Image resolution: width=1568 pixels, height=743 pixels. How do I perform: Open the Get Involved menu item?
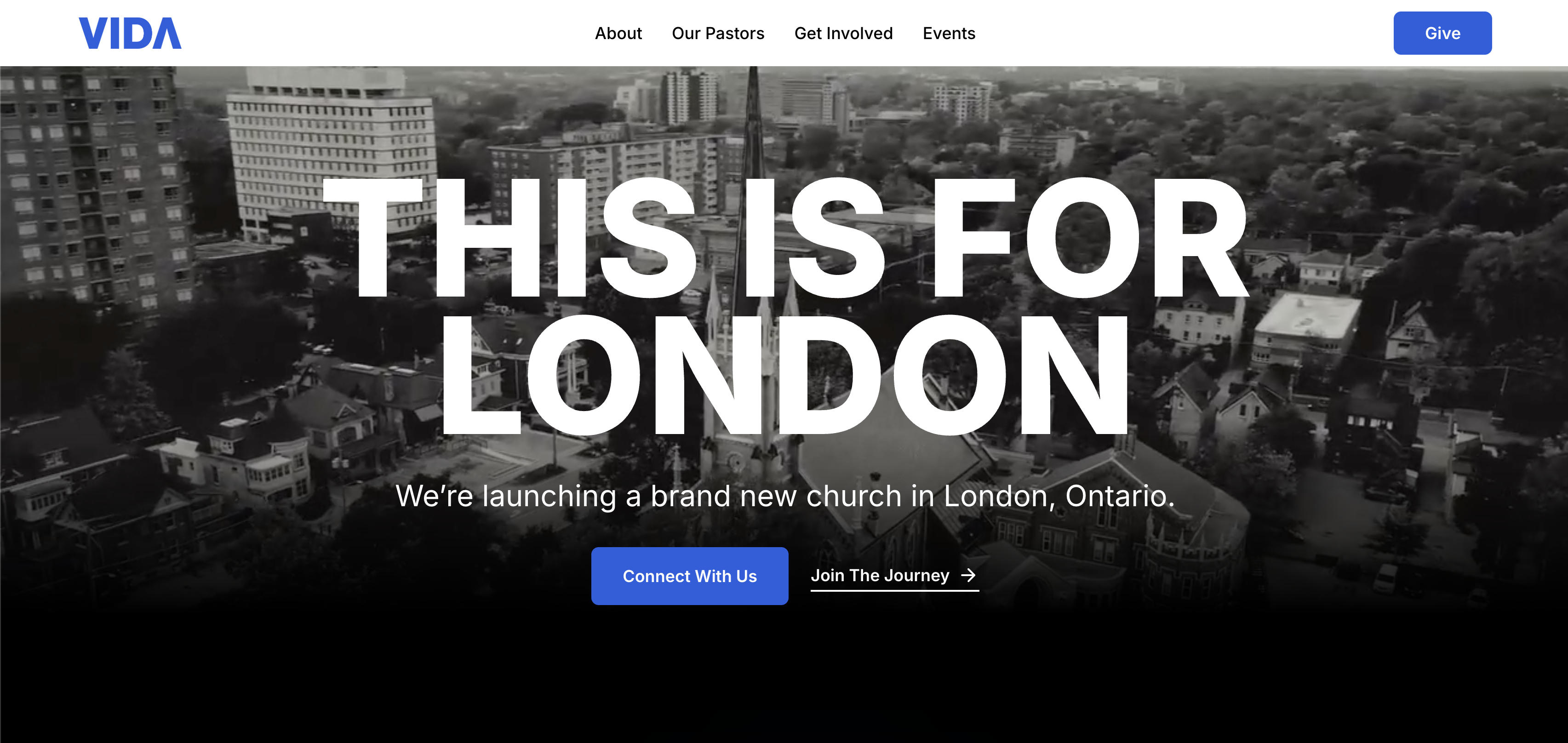843,34
